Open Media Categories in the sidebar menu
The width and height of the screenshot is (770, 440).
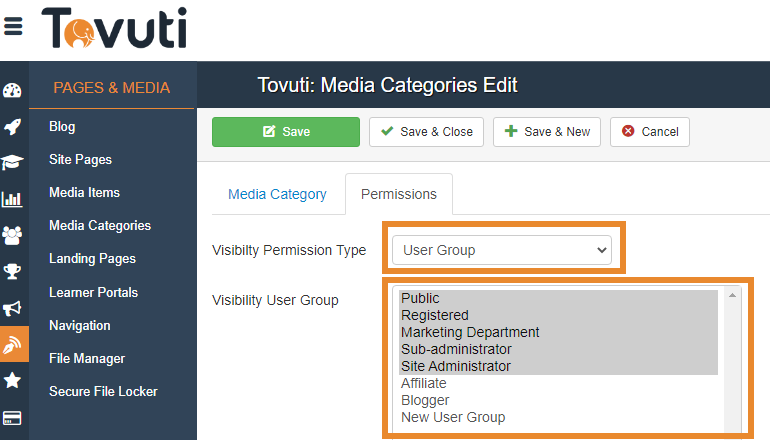point(100,226)
